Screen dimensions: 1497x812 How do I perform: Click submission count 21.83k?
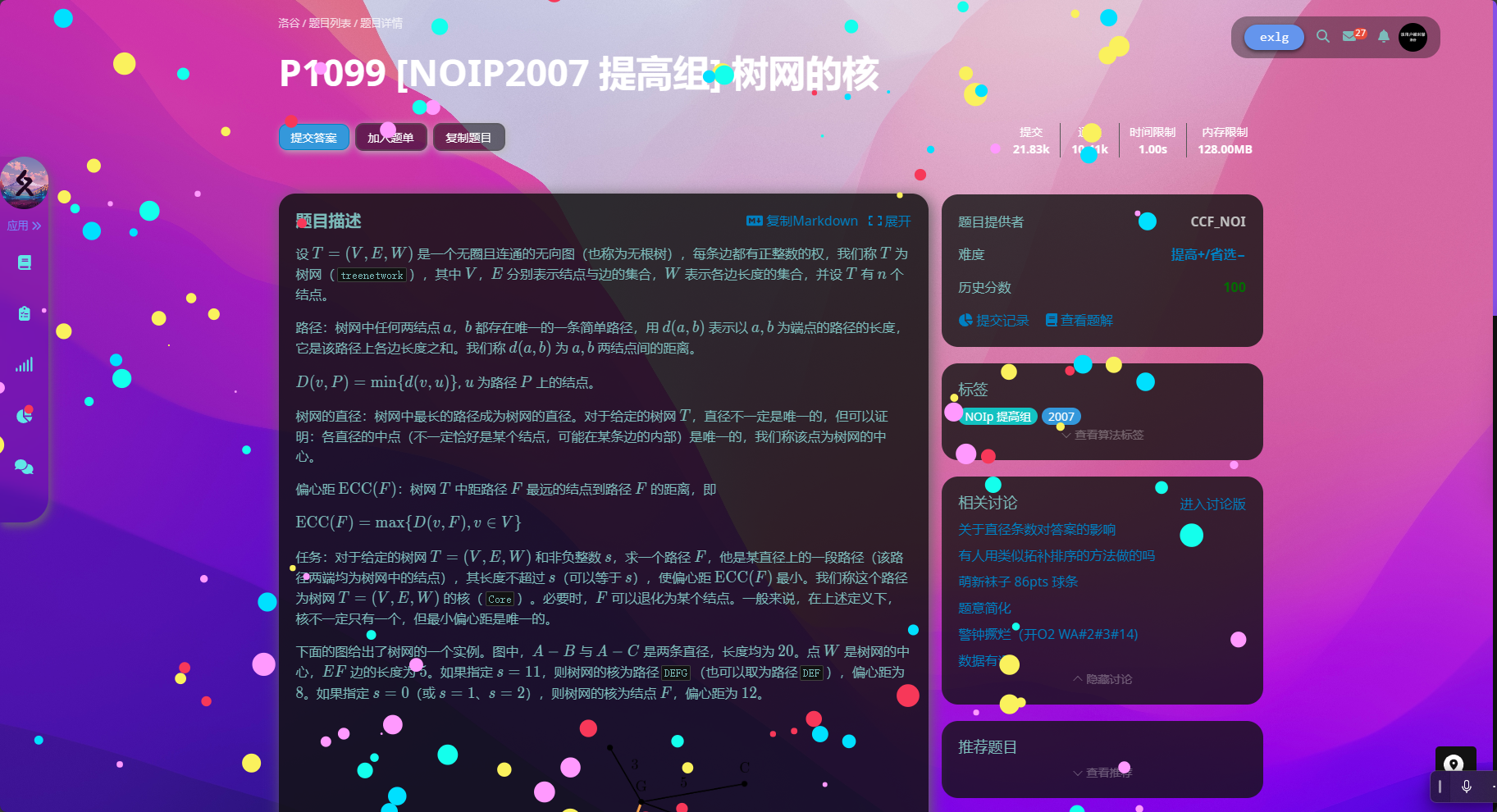(1031, 149)
